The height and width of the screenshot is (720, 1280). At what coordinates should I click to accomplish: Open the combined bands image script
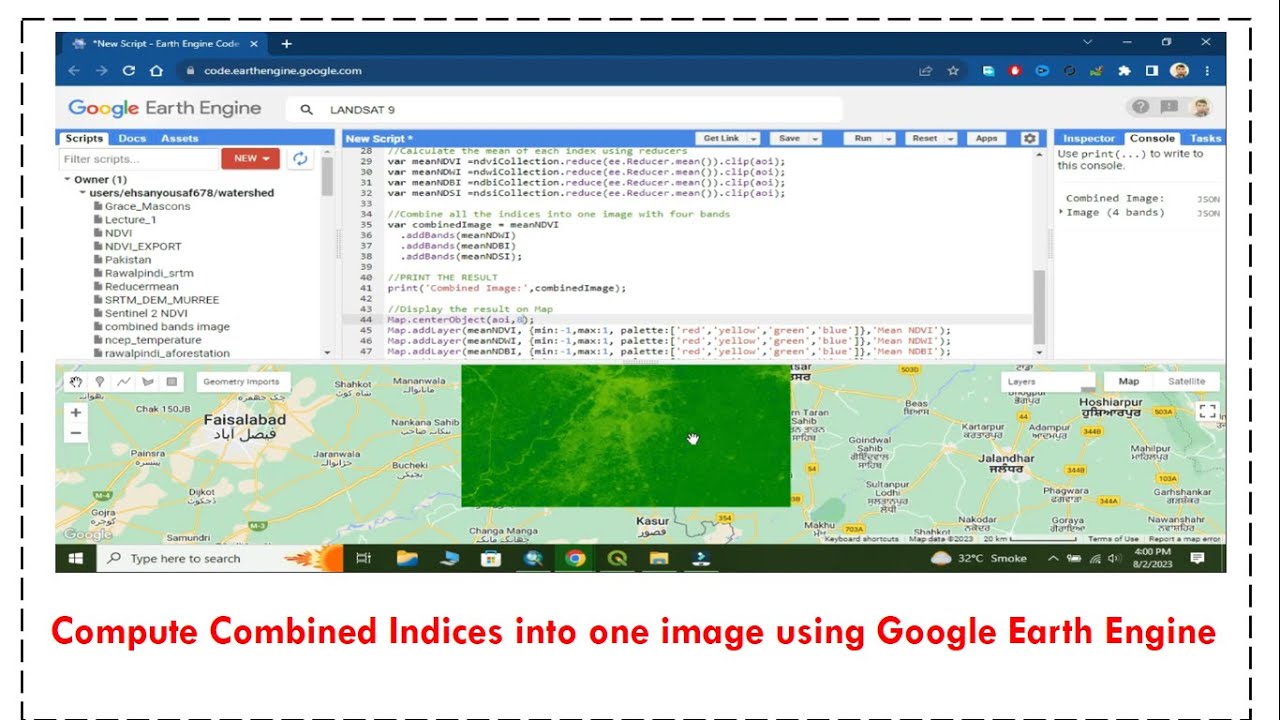[167, 326]
